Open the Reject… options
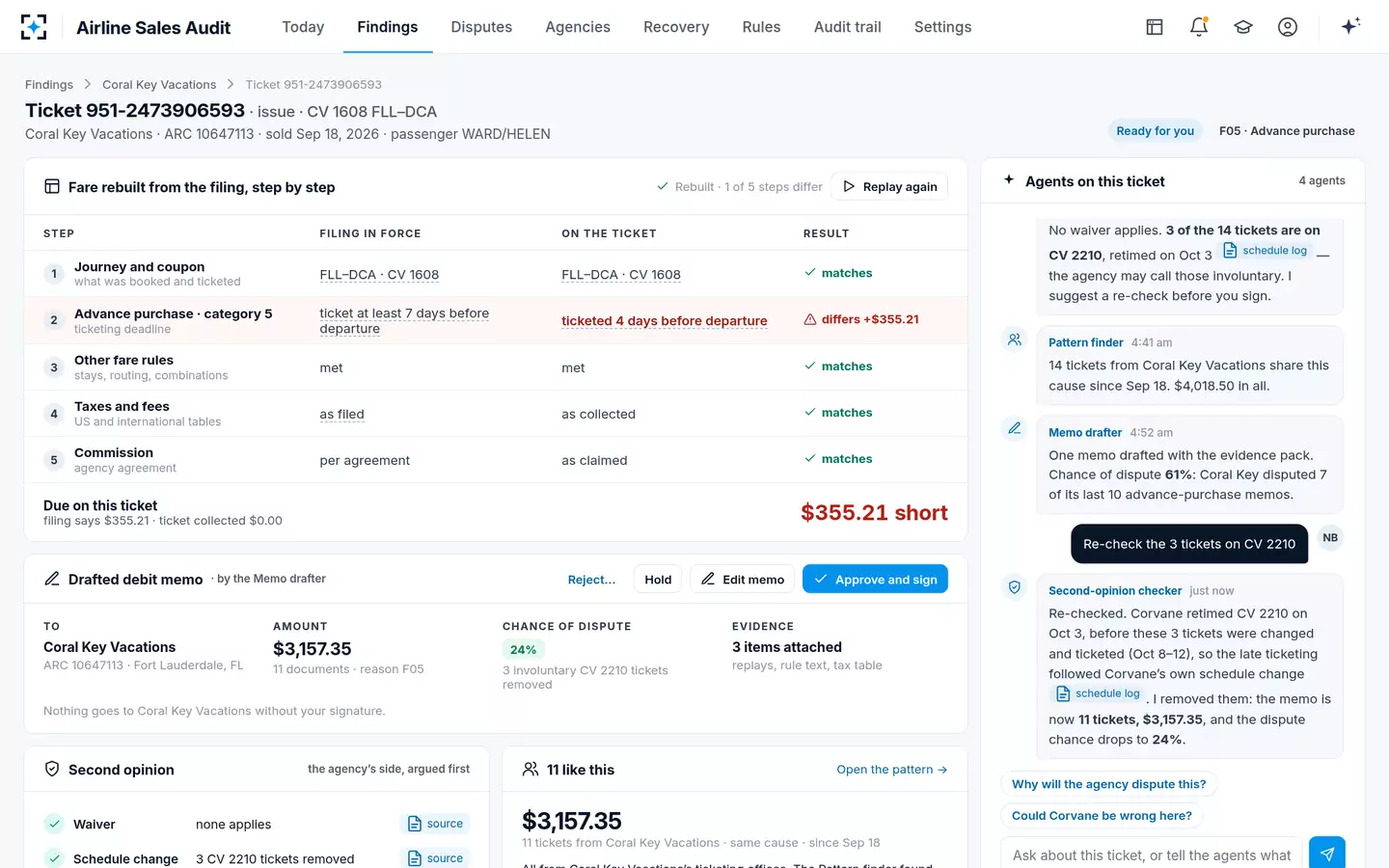The image size is (1389, 868). coord(591,580)
